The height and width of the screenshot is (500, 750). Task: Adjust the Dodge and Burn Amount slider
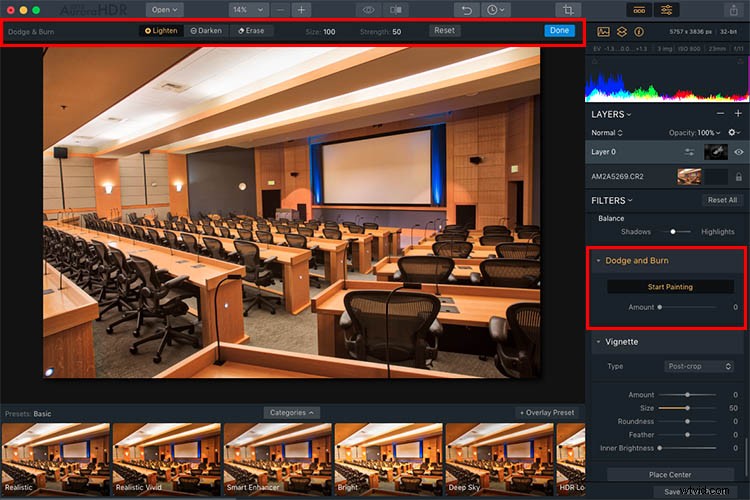pyautogui.click(x=687, y=307)
